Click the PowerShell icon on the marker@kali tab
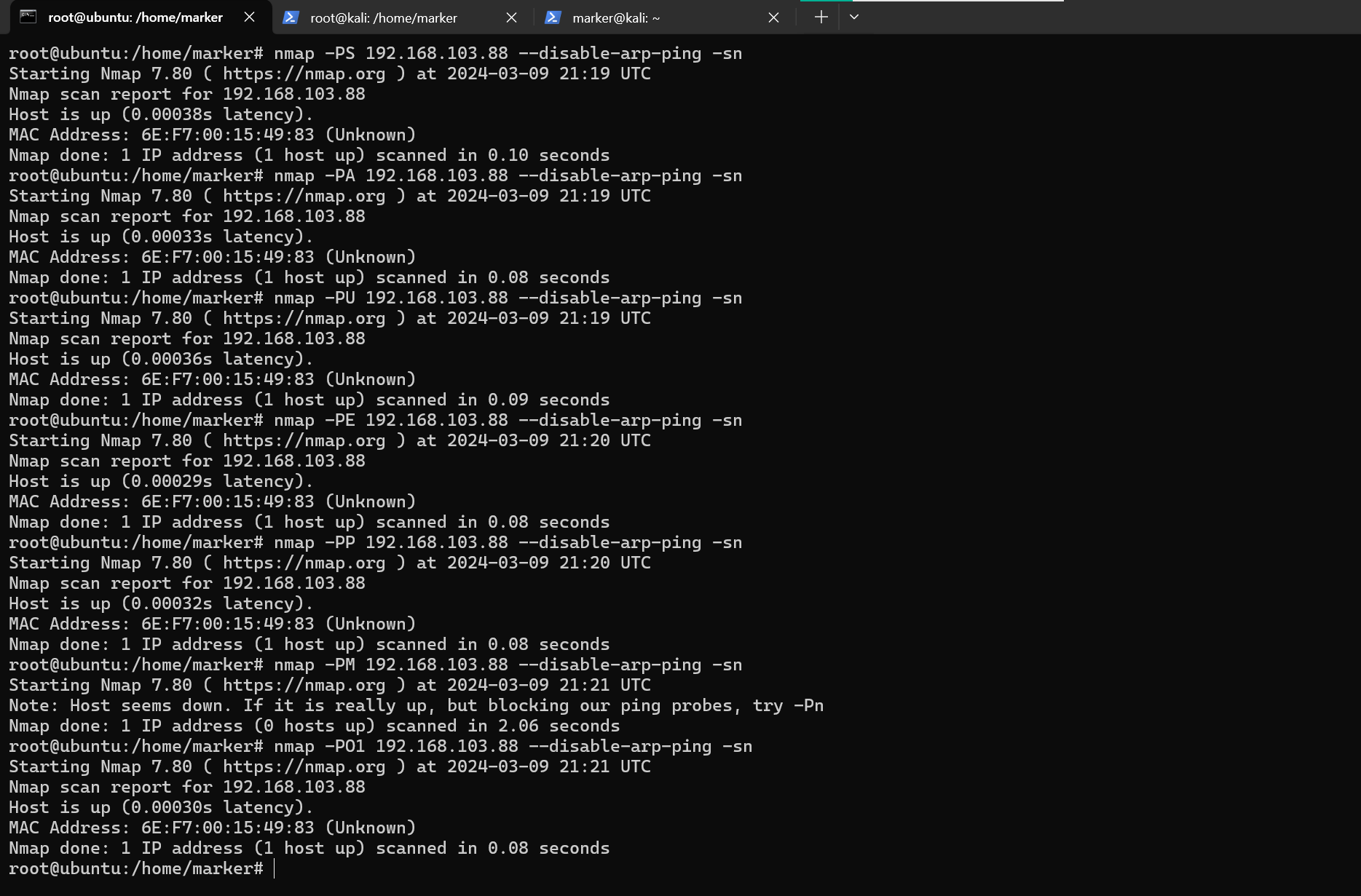Screen dimensions: 1361x896 coord(553,17)
